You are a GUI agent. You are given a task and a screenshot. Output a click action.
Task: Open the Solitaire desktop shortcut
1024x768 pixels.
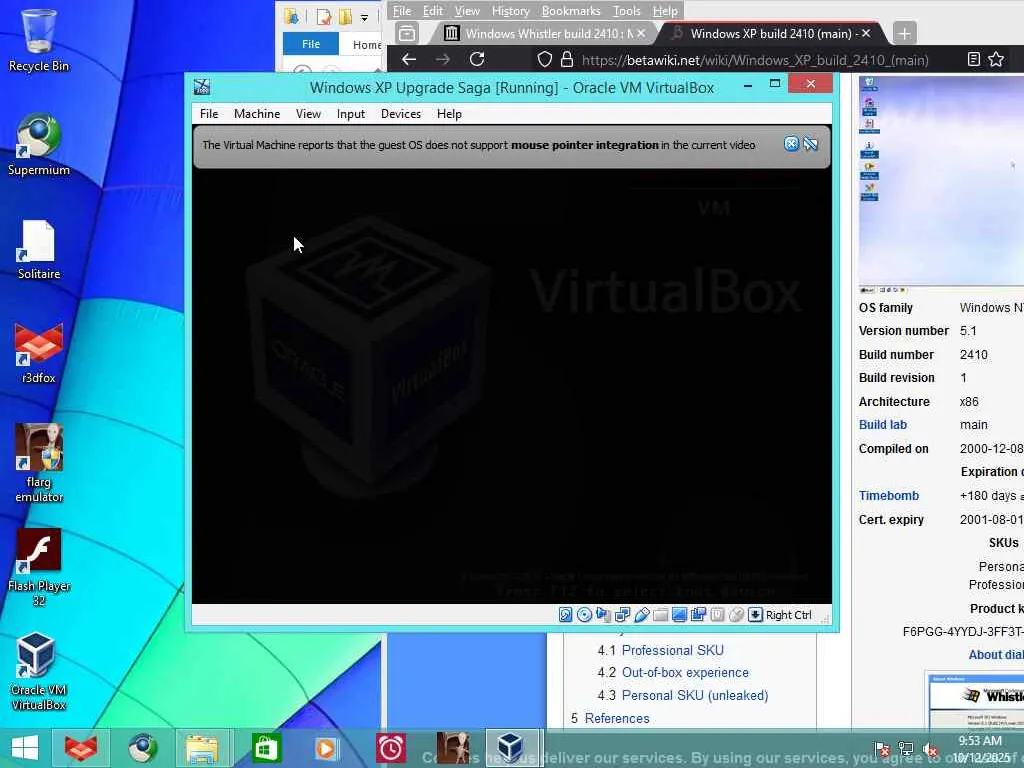tap(39, 249)
